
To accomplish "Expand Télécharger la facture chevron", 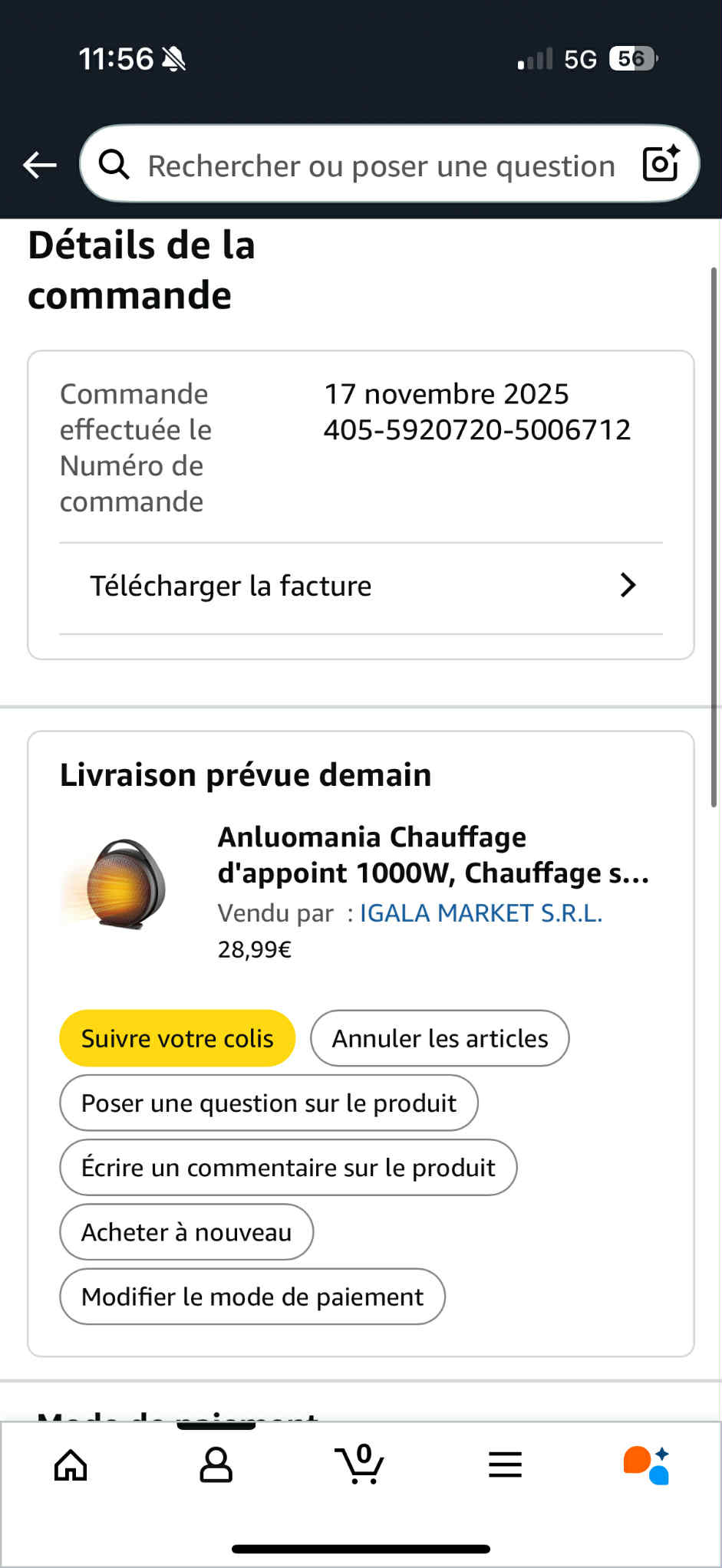I will tap(628, 585).
